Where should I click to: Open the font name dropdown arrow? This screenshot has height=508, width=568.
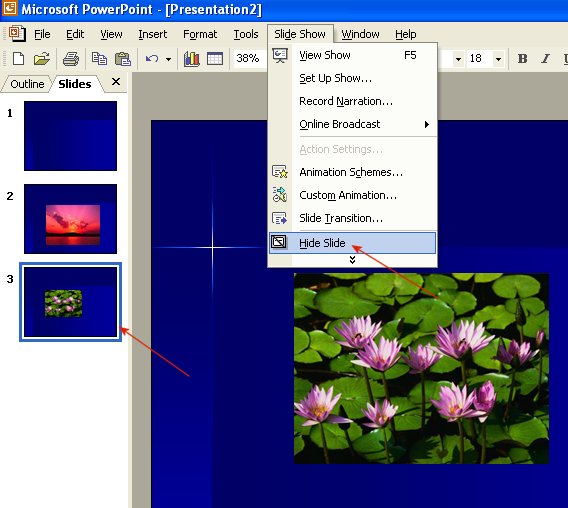[x=458, y=59]
